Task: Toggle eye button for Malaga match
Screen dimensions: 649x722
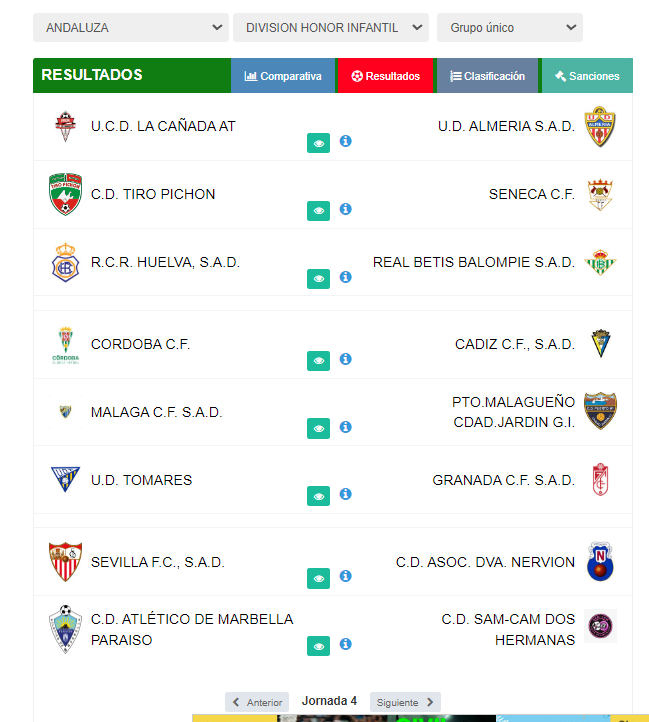Action: 318,428
